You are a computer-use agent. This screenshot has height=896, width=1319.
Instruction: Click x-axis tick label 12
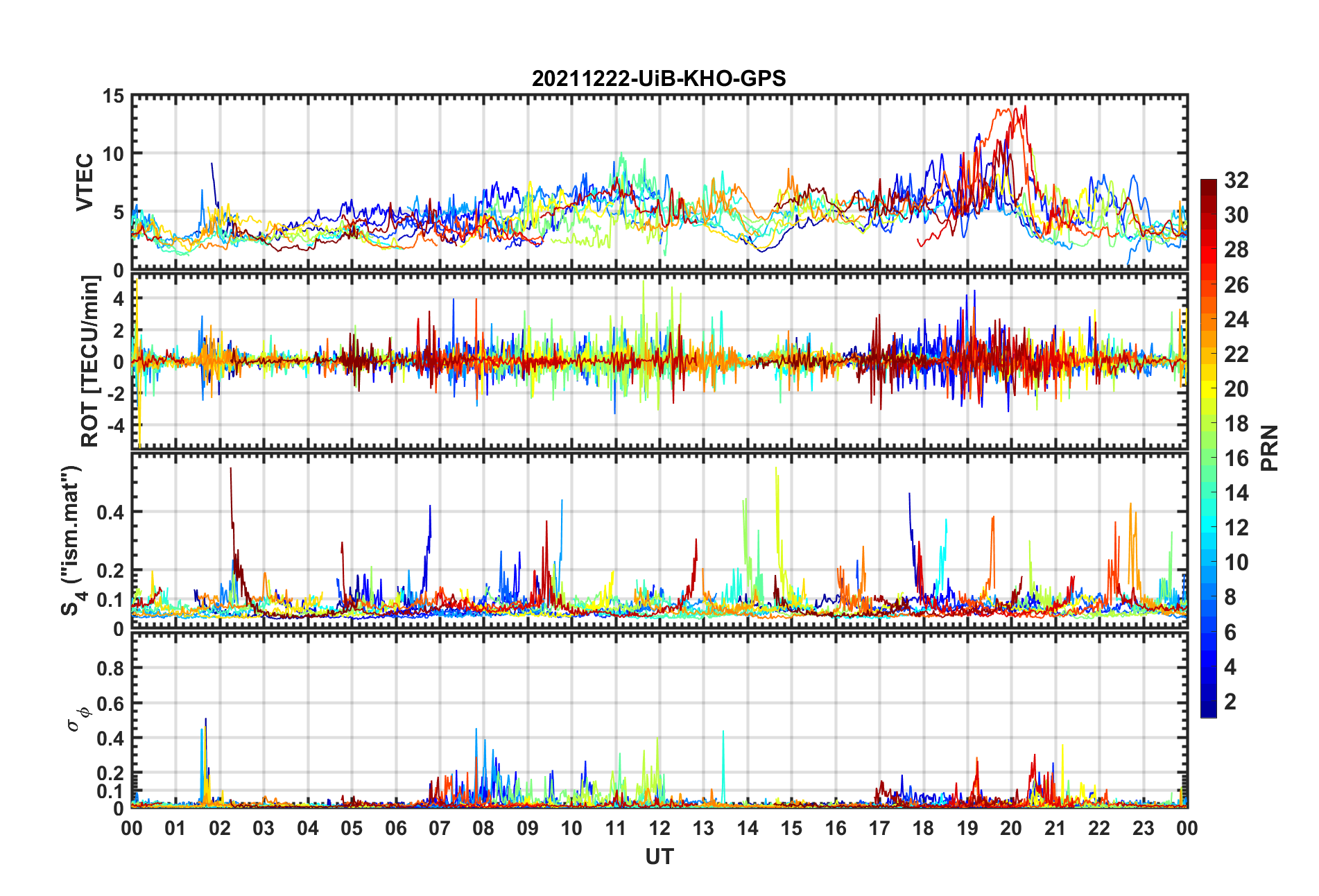659,829
